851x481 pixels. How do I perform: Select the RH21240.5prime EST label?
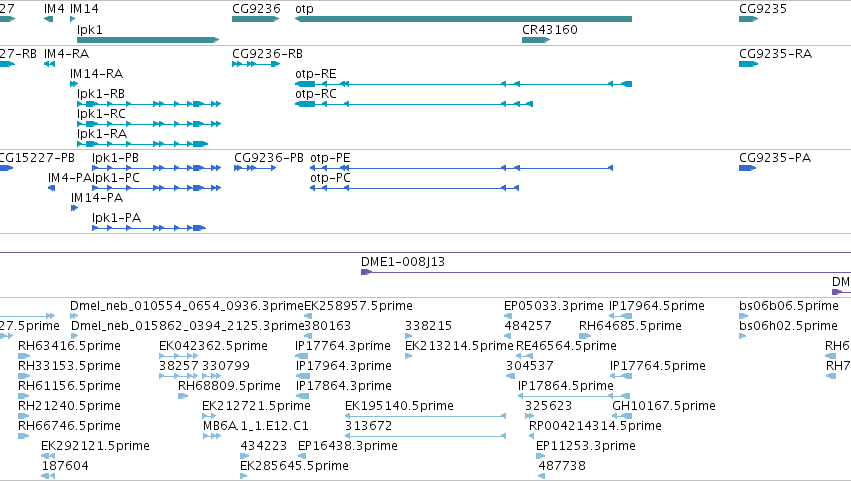point(69,407)
